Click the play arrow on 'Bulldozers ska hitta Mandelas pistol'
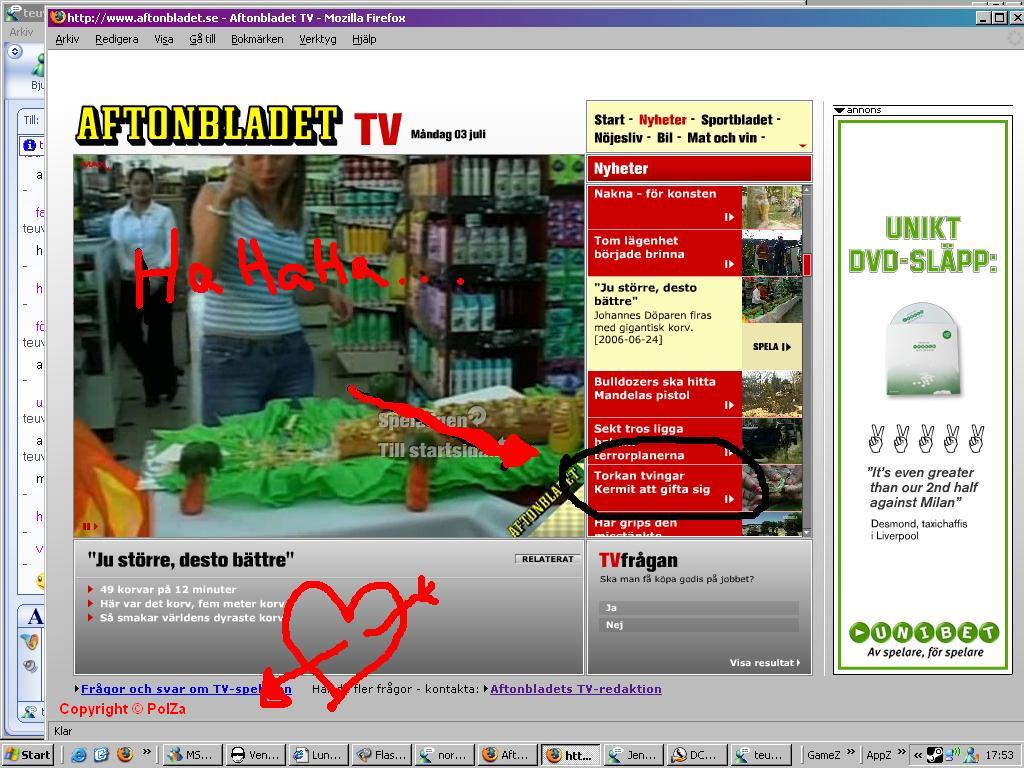 tap(729, 405)
